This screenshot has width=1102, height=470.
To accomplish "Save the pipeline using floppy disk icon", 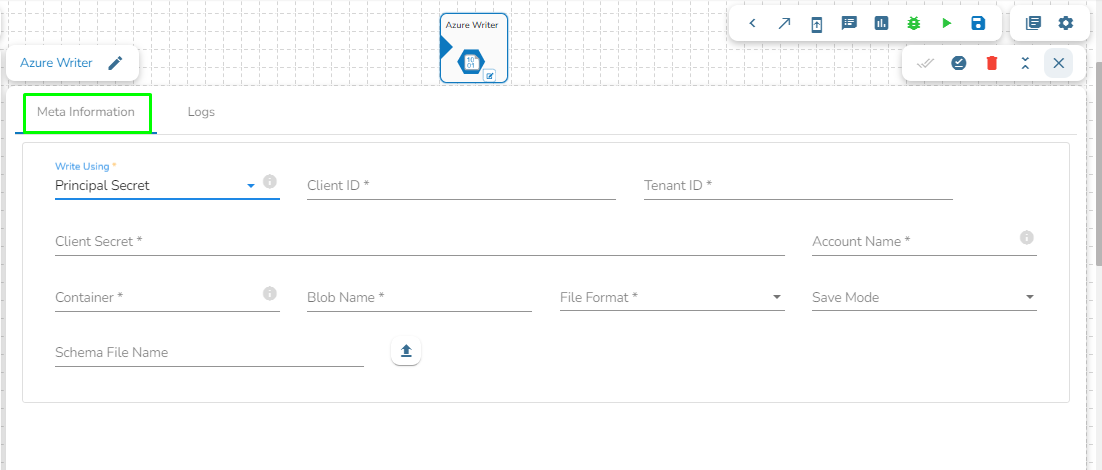I will (x=978, y=23).
